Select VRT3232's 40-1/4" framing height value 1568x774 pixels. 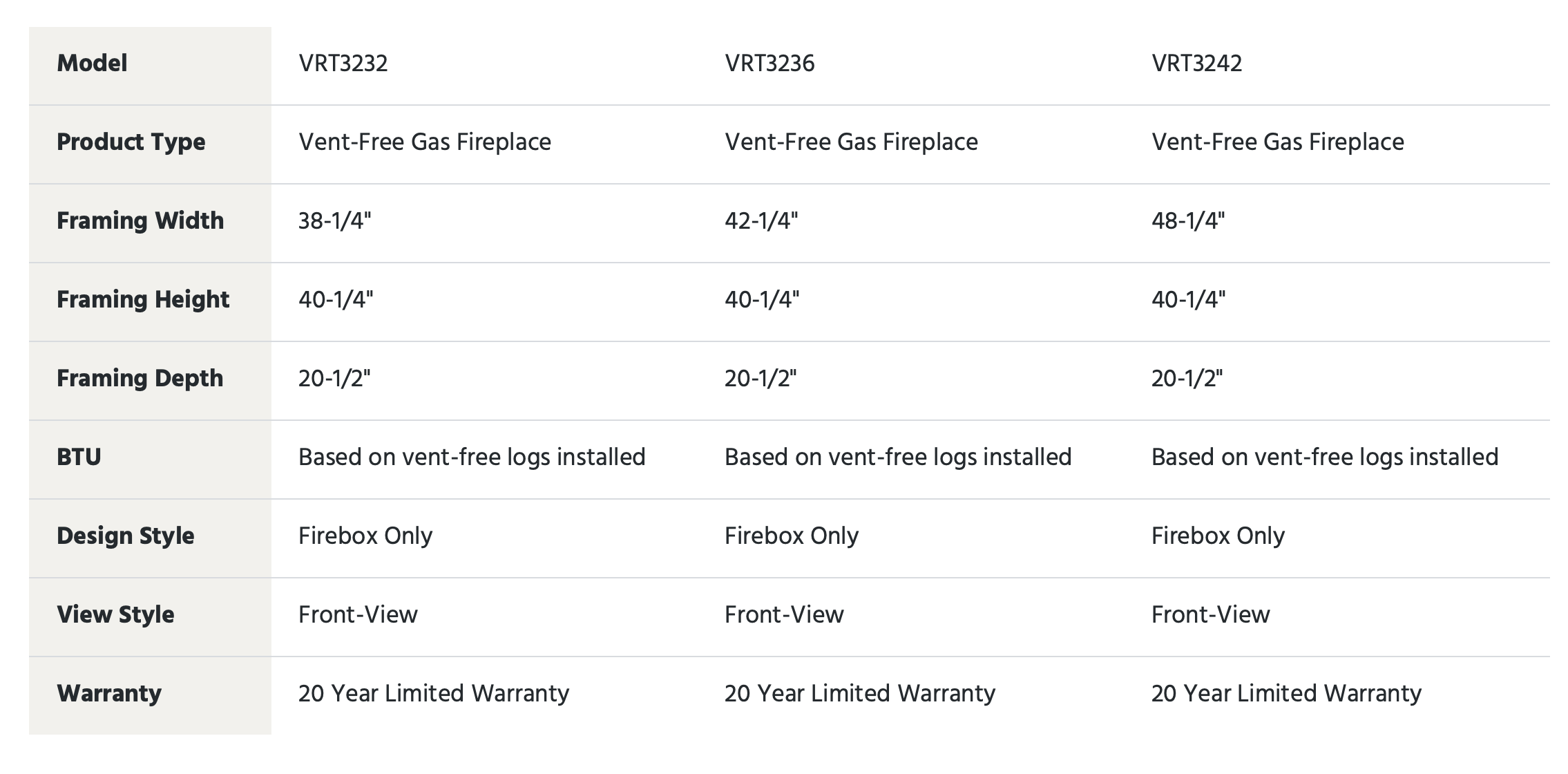point(336,300)
